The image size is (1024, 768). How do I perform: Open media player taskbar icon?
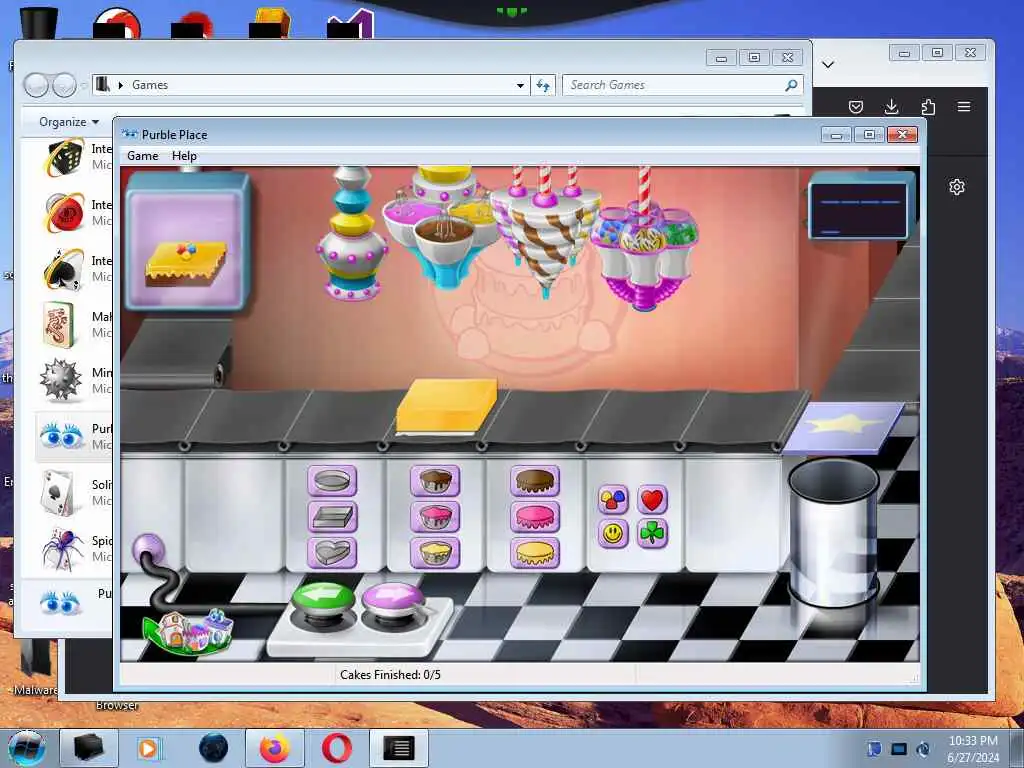tap(148, 748)
